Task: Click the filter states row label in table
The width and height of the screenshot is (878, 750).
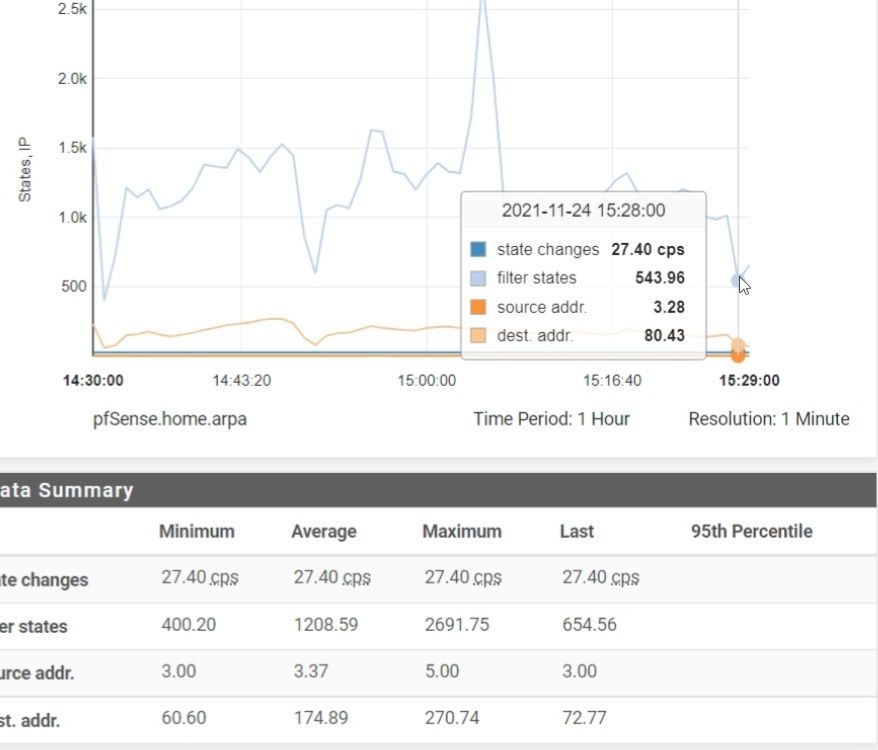Action: coord(34,626)
